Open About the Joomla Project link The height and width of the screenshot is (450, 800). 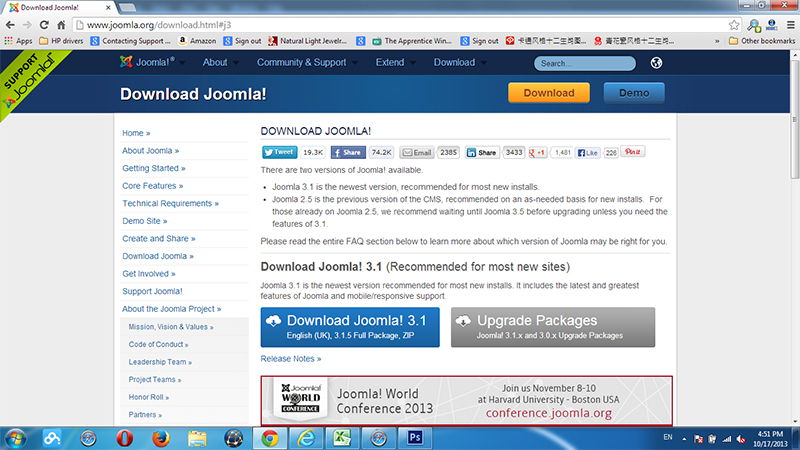point(171,309)
